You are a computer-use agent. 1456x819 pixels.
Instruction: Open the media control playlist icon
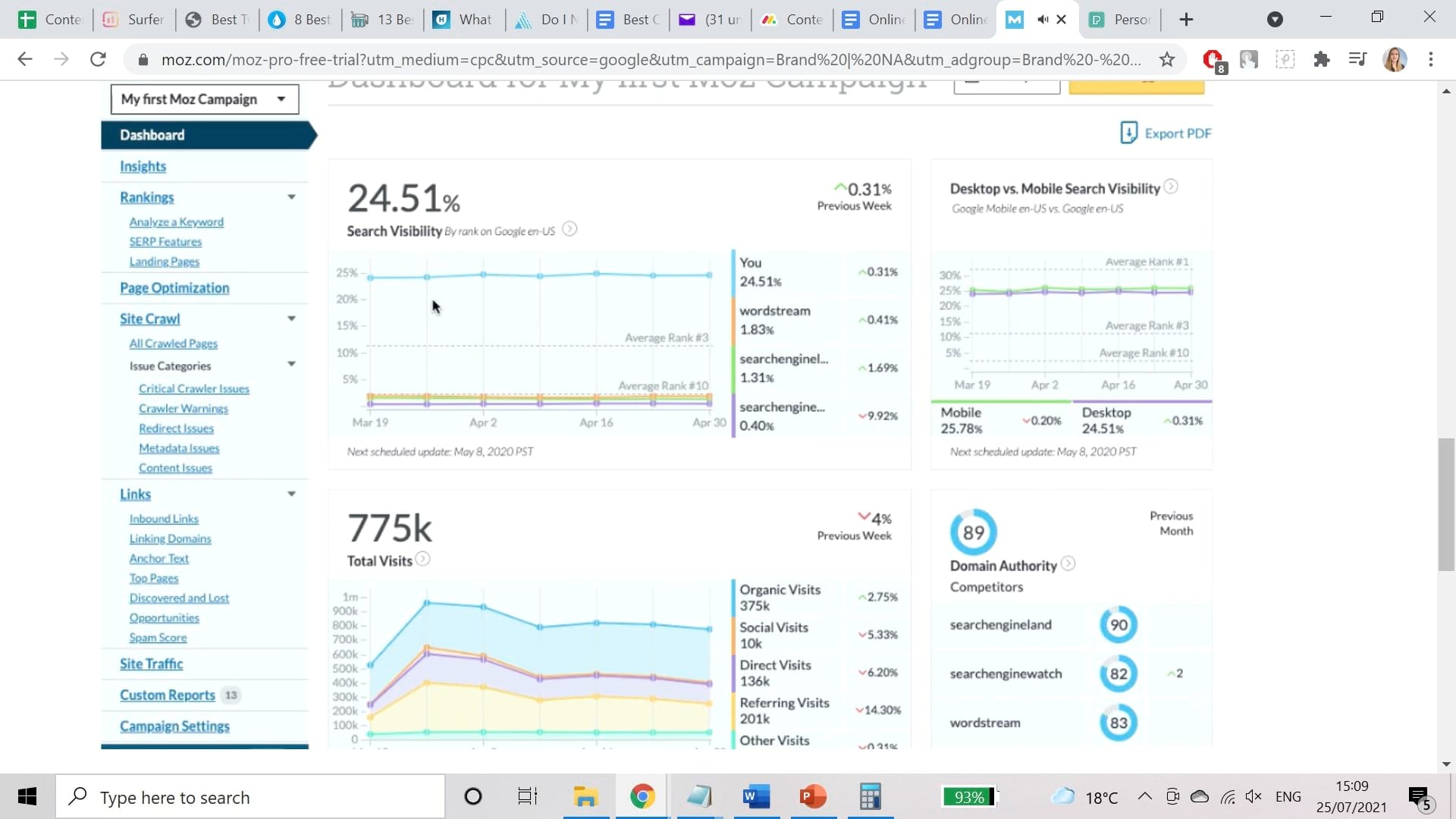1358,59
